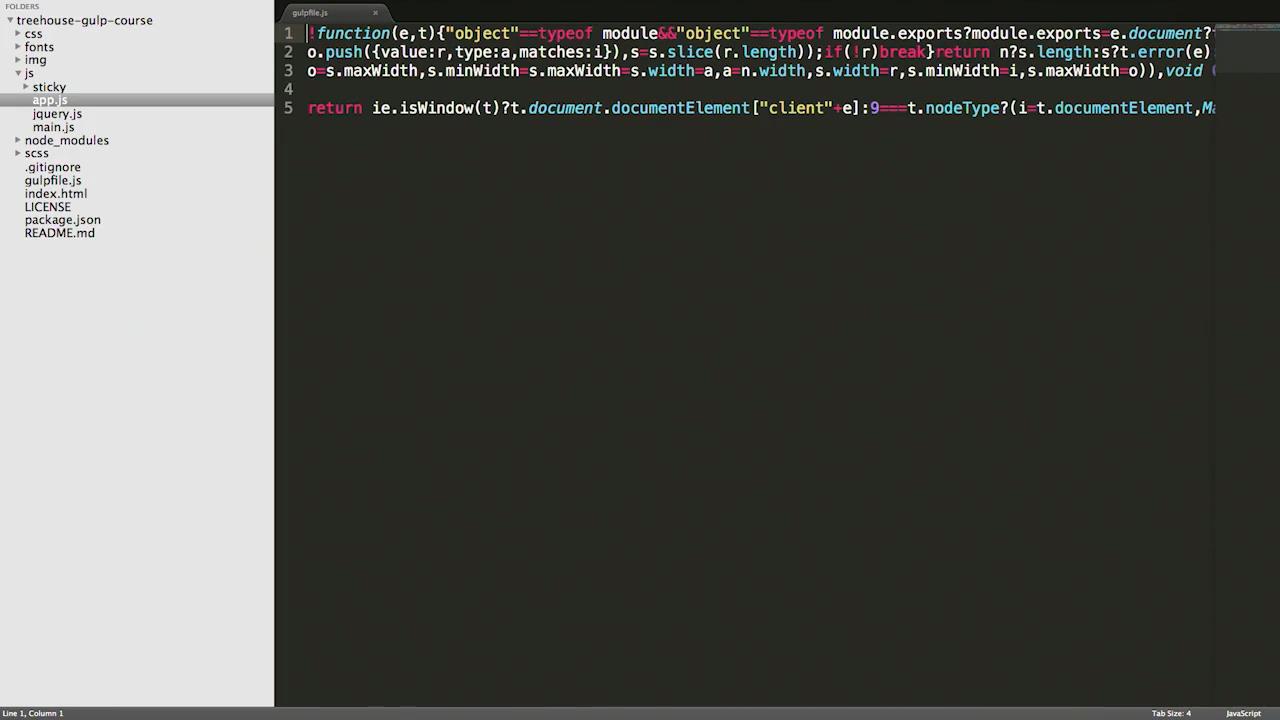Expand the scss folder arrow
1280x720 pixels.
click(18, 153)
